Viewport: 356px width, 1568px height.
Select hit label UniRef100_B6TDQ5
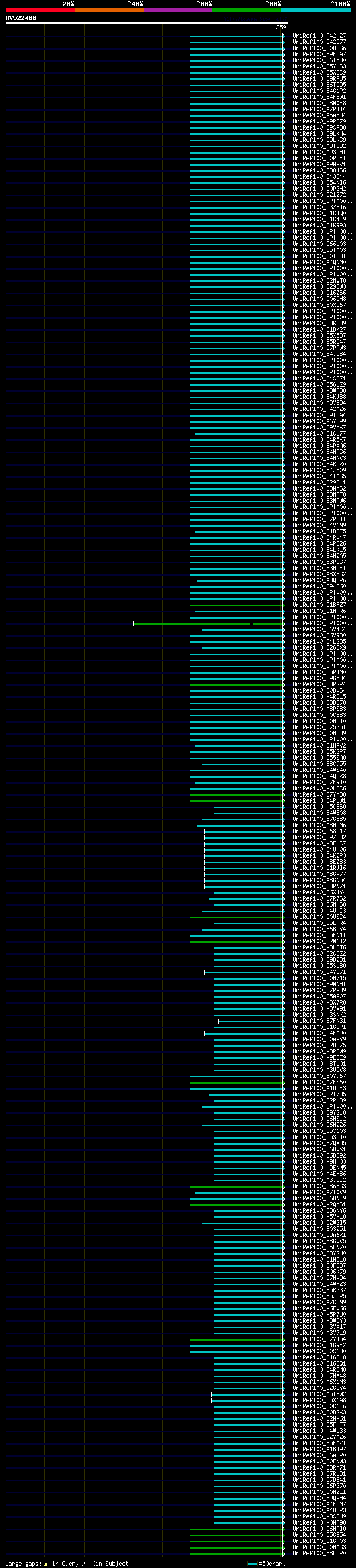coord(319,85)
